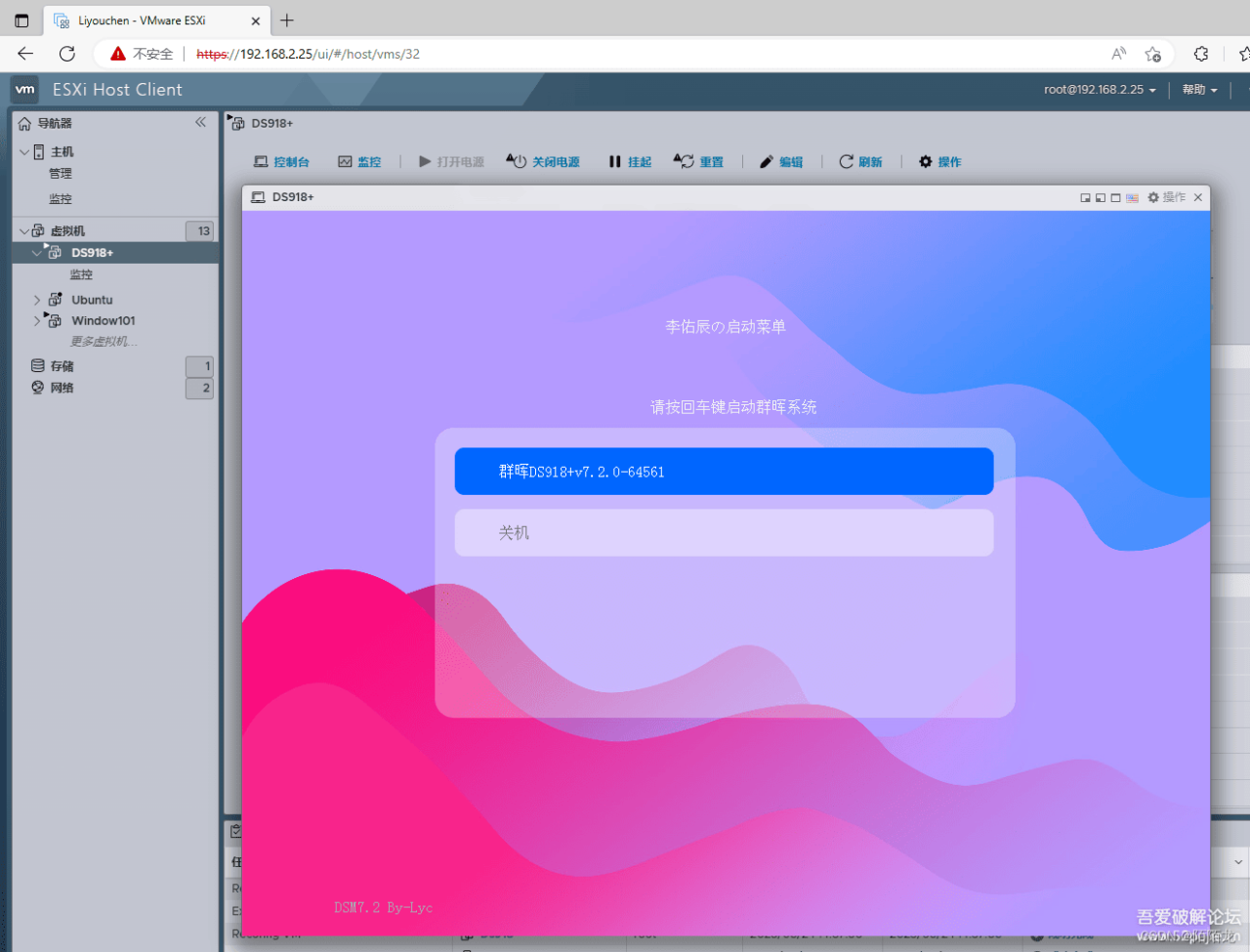
Task: Click the 更多虚拟机 (more VMs) link
Action: pos(103,342)
